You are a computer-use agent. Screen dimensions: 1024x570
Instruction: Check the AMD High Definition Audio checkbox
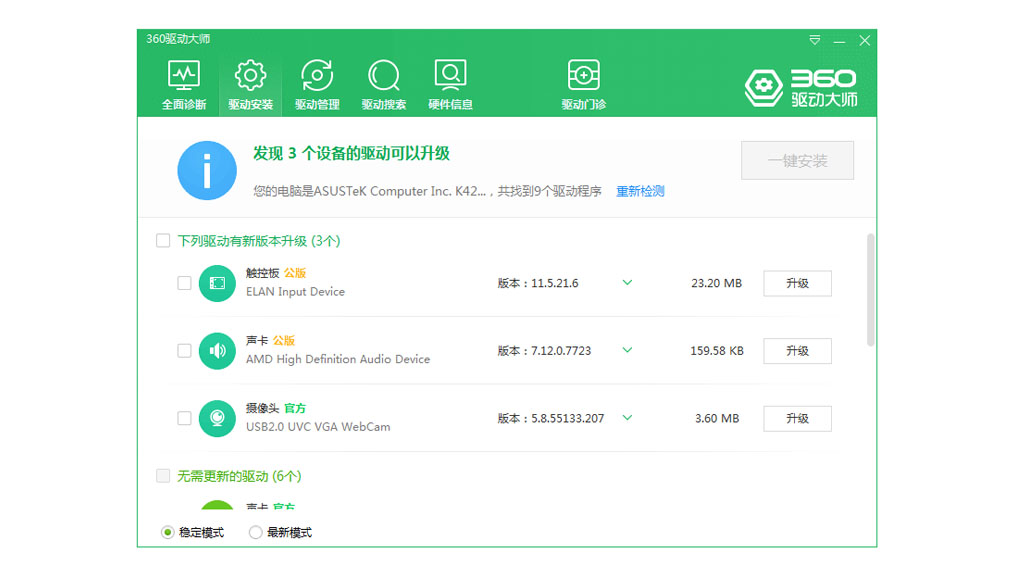[184, 351]
